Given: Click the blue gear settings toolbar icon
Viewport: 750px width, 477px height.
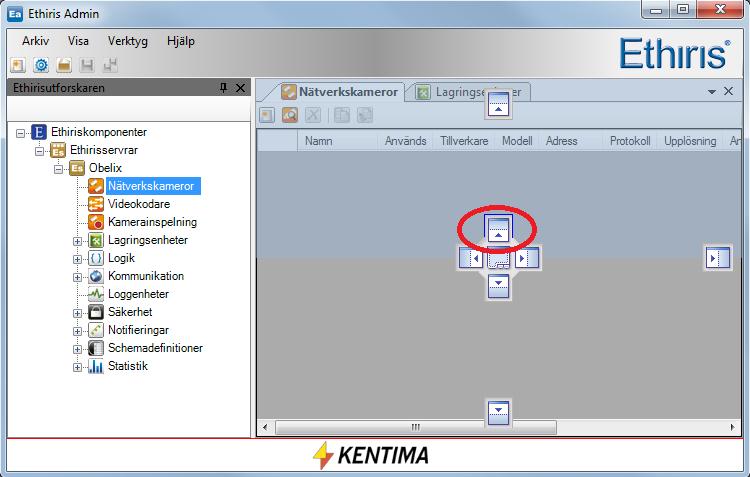Looking at the screenshot, I should point(41,65).
